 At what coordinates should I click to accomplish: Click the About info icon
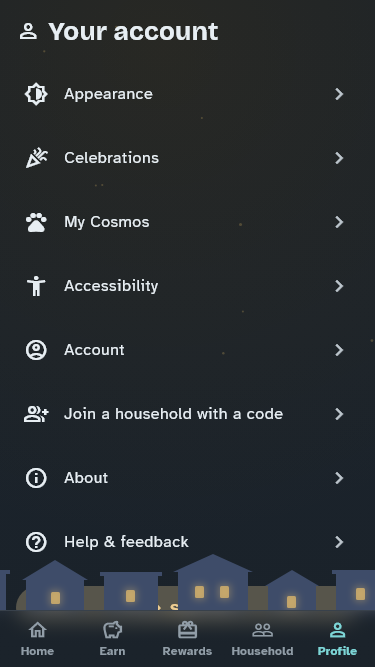(36, 478)
